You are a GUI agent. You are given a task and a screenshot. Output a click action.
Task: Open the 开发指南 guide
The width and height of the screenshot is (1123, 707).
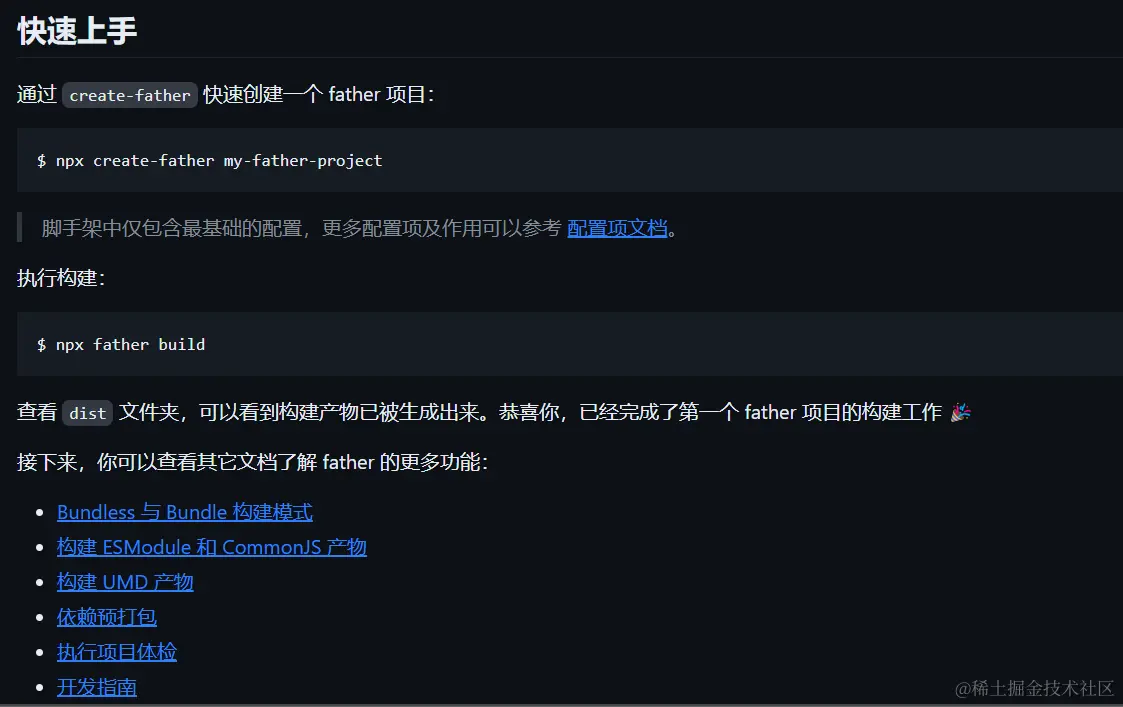tap(96, 687)
